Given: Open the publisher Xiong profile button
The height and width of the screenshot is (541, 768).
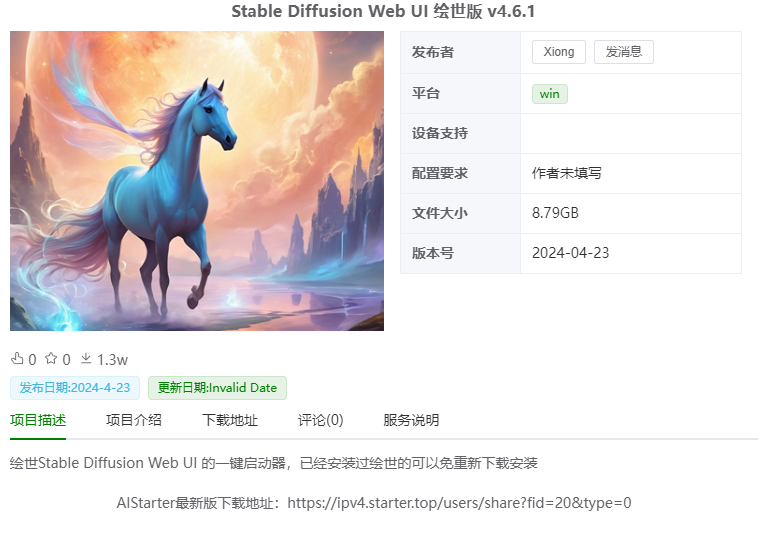Looking at the screenshot, I should coord(559,52).
